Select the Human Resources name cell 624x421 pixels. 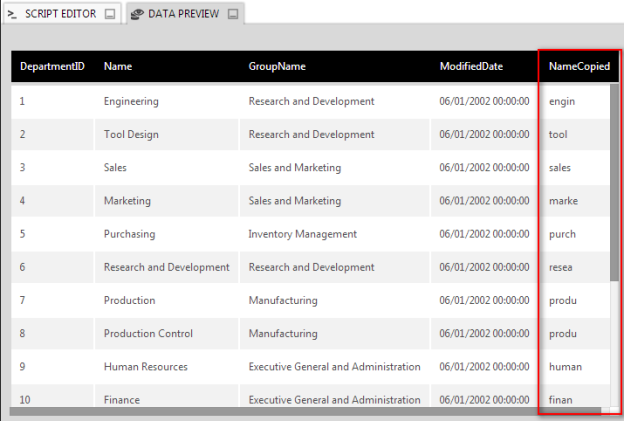point(145,367)
